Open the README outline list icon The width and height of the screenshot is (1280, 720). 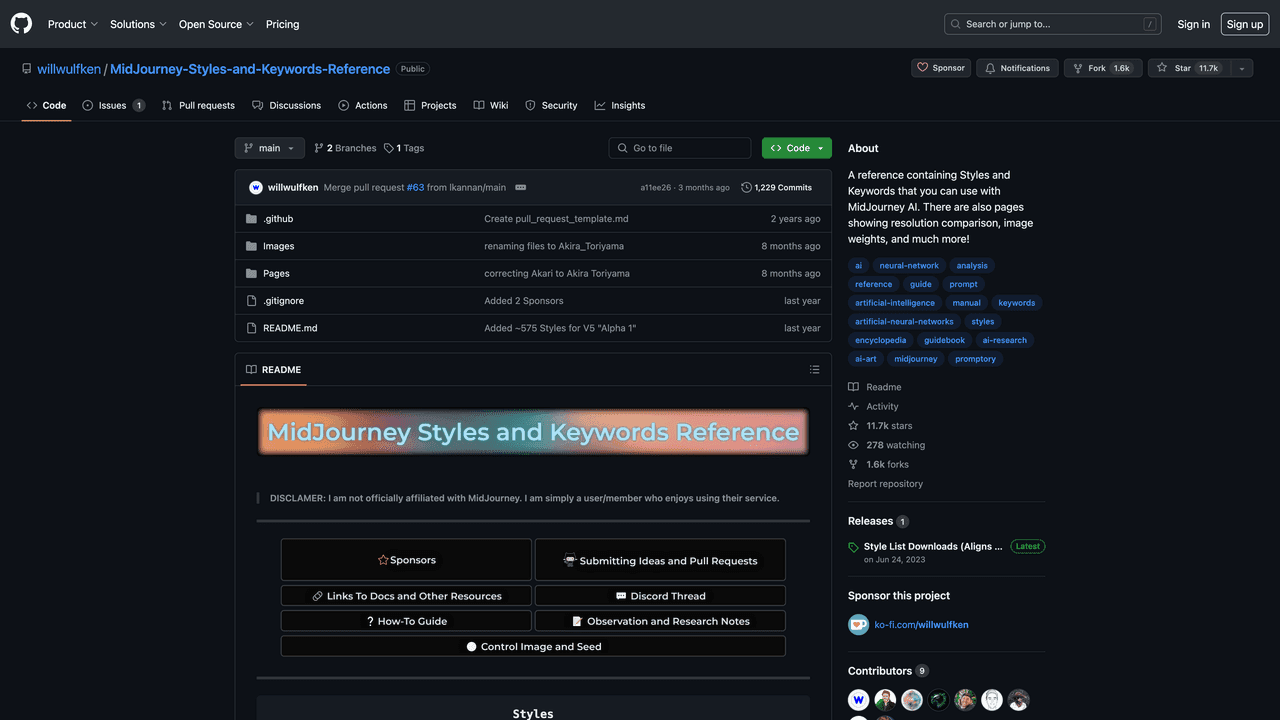[x=815, y=370]
